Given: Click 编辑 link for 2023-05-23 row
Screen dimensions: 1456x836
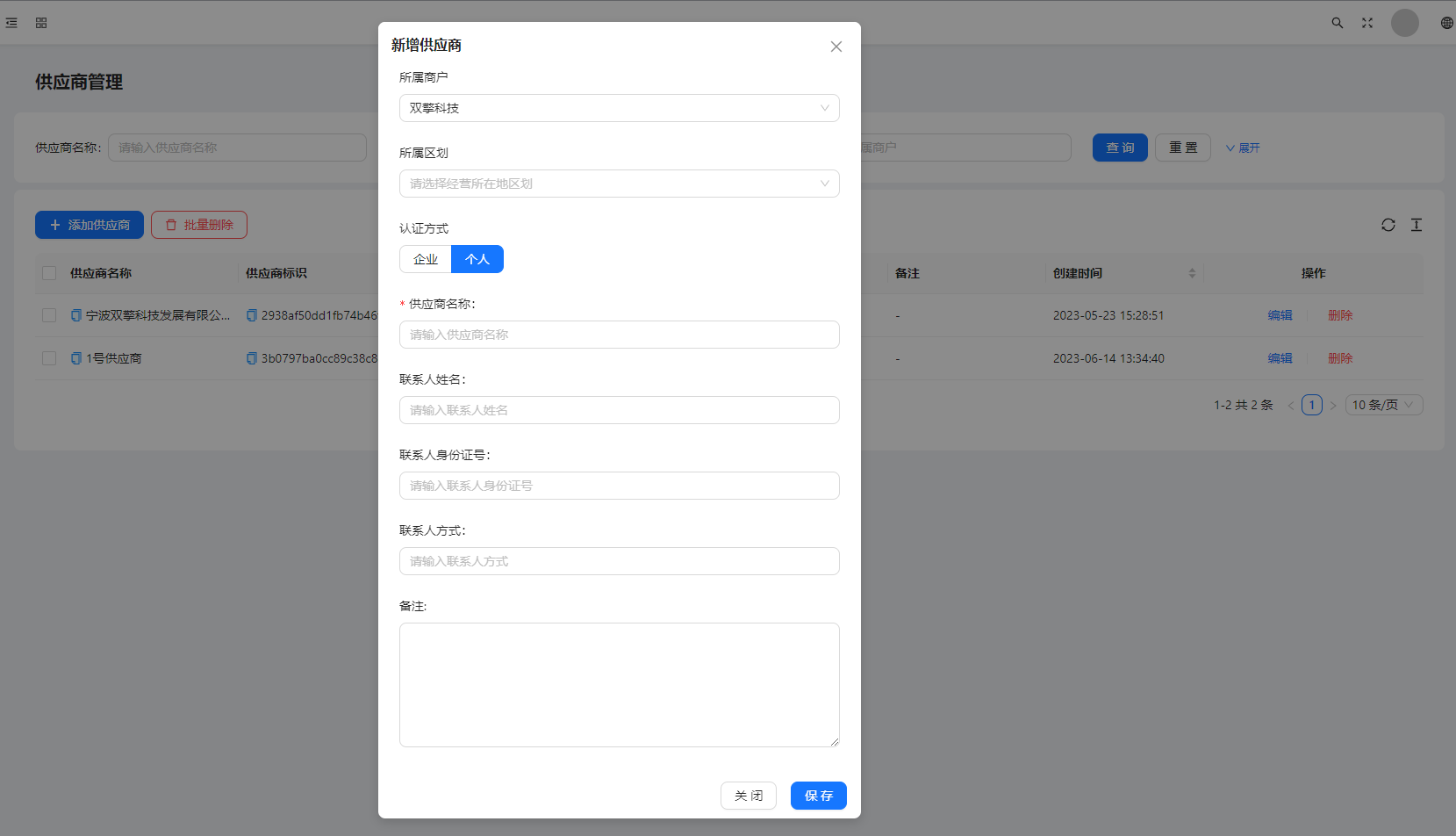Looking at the screenshot, I should click(x=1280, y=315).
